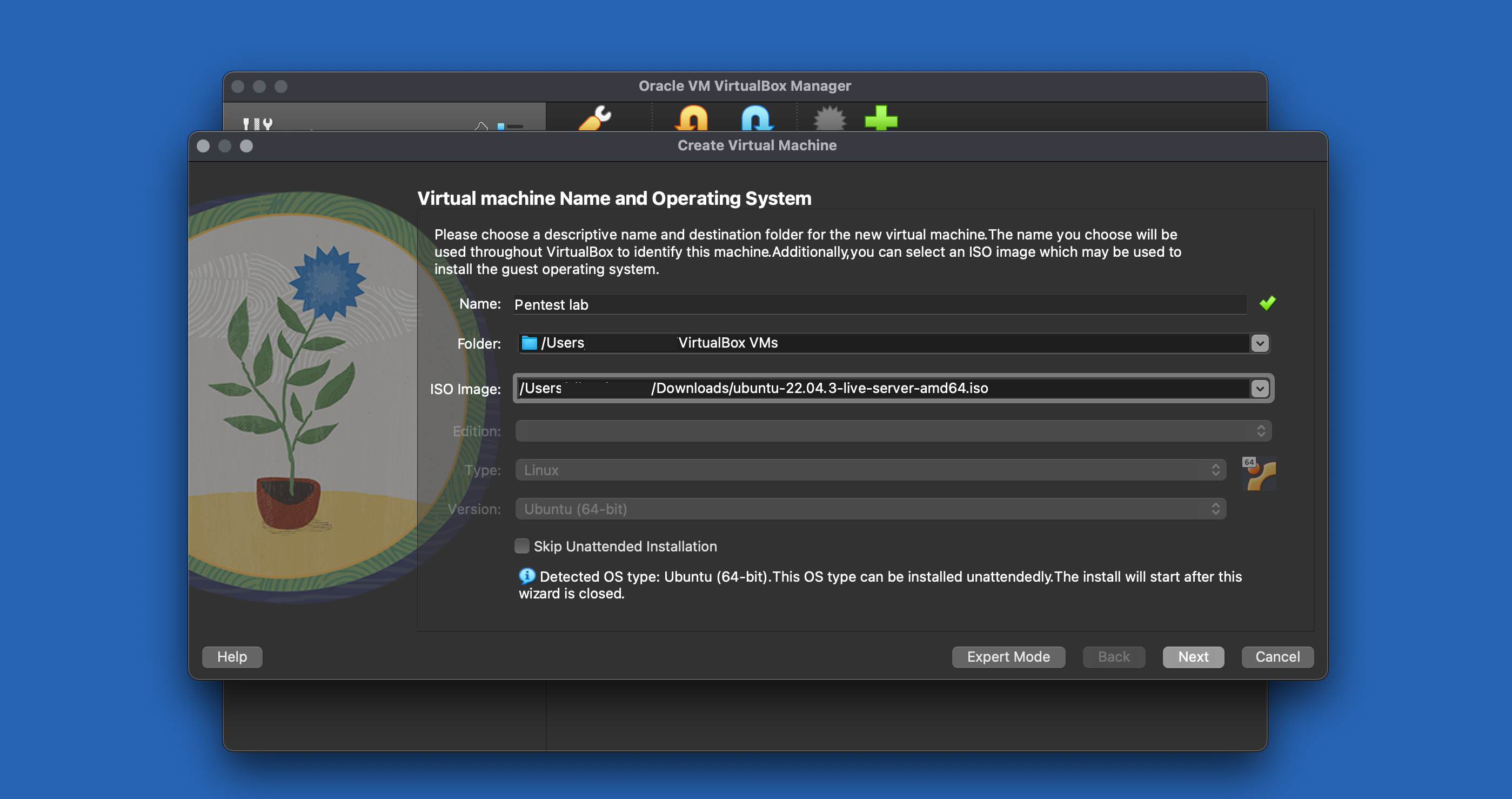Click the Tools icon in sidebar
This screenshot has height=799, width=1512.
[258, 124]
